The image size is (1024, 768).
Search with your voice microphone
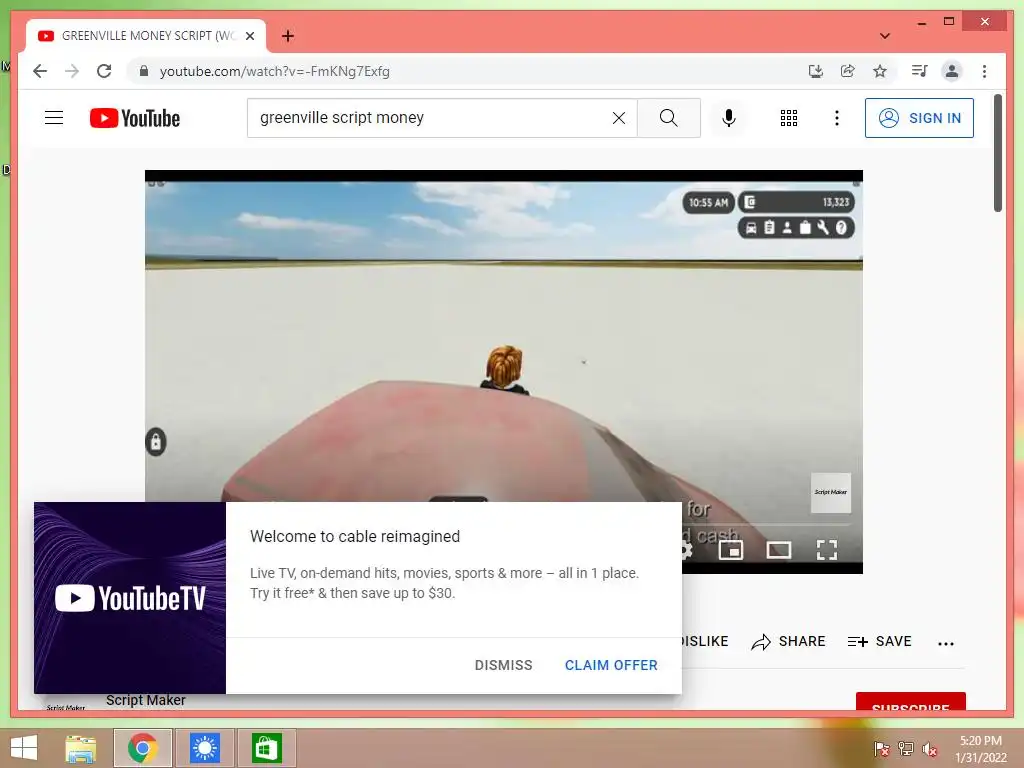pos(729,118)
